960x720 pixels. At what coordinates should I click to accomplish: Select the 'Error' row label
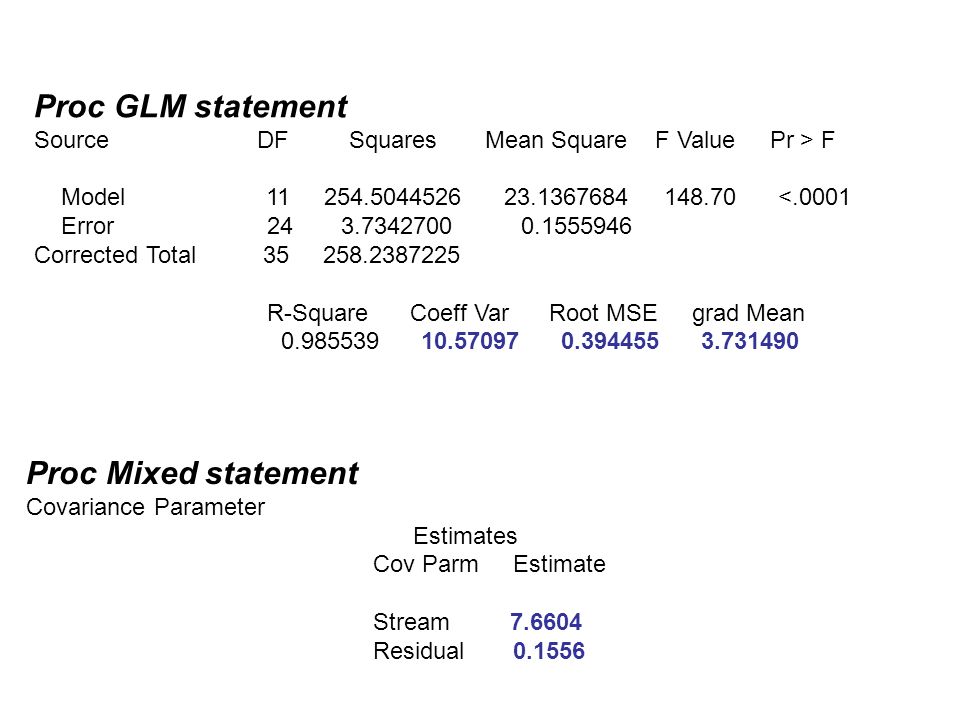point(88,226)
